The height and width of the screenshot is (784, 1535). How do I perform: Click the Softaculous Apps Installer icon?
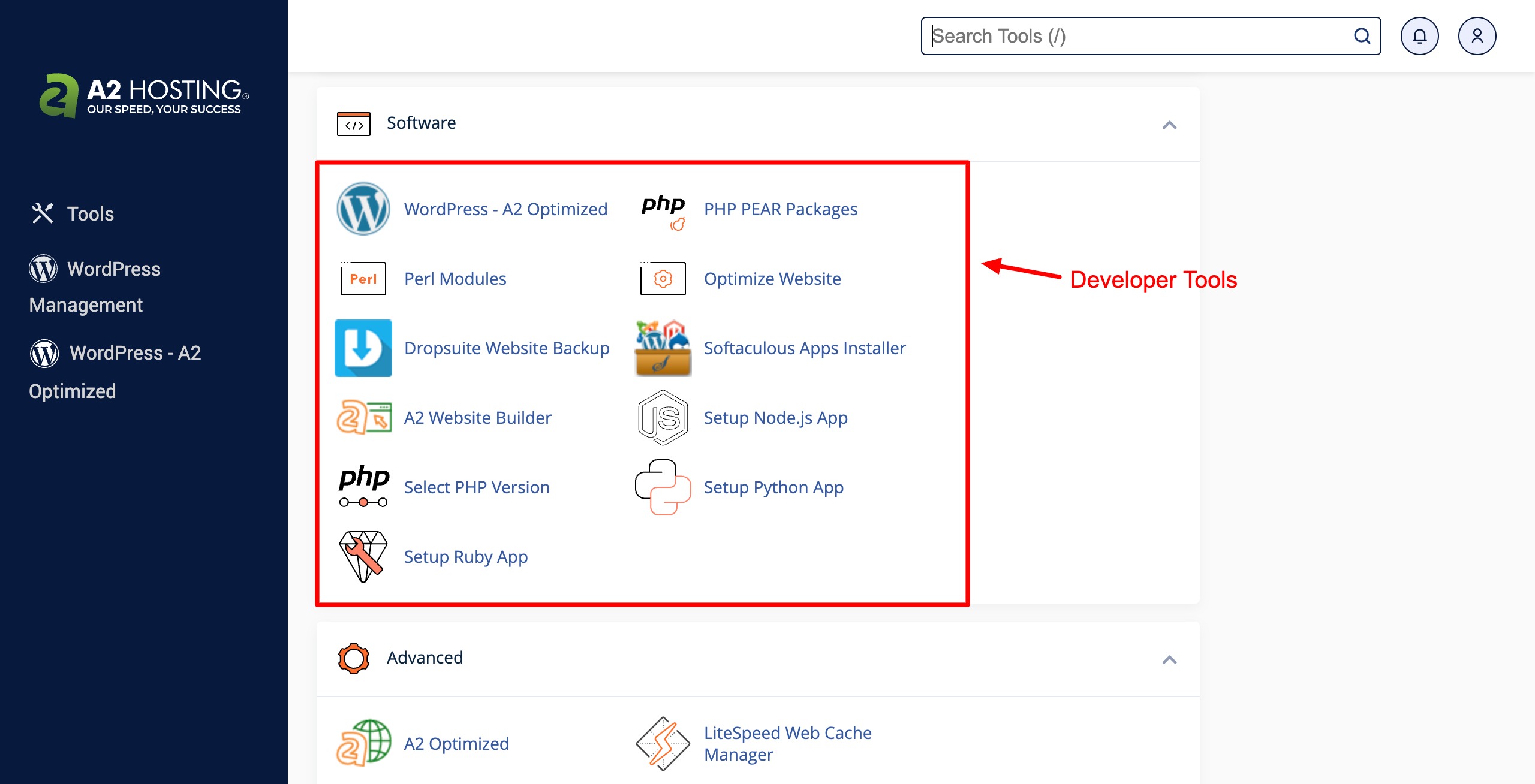[663, 348]
